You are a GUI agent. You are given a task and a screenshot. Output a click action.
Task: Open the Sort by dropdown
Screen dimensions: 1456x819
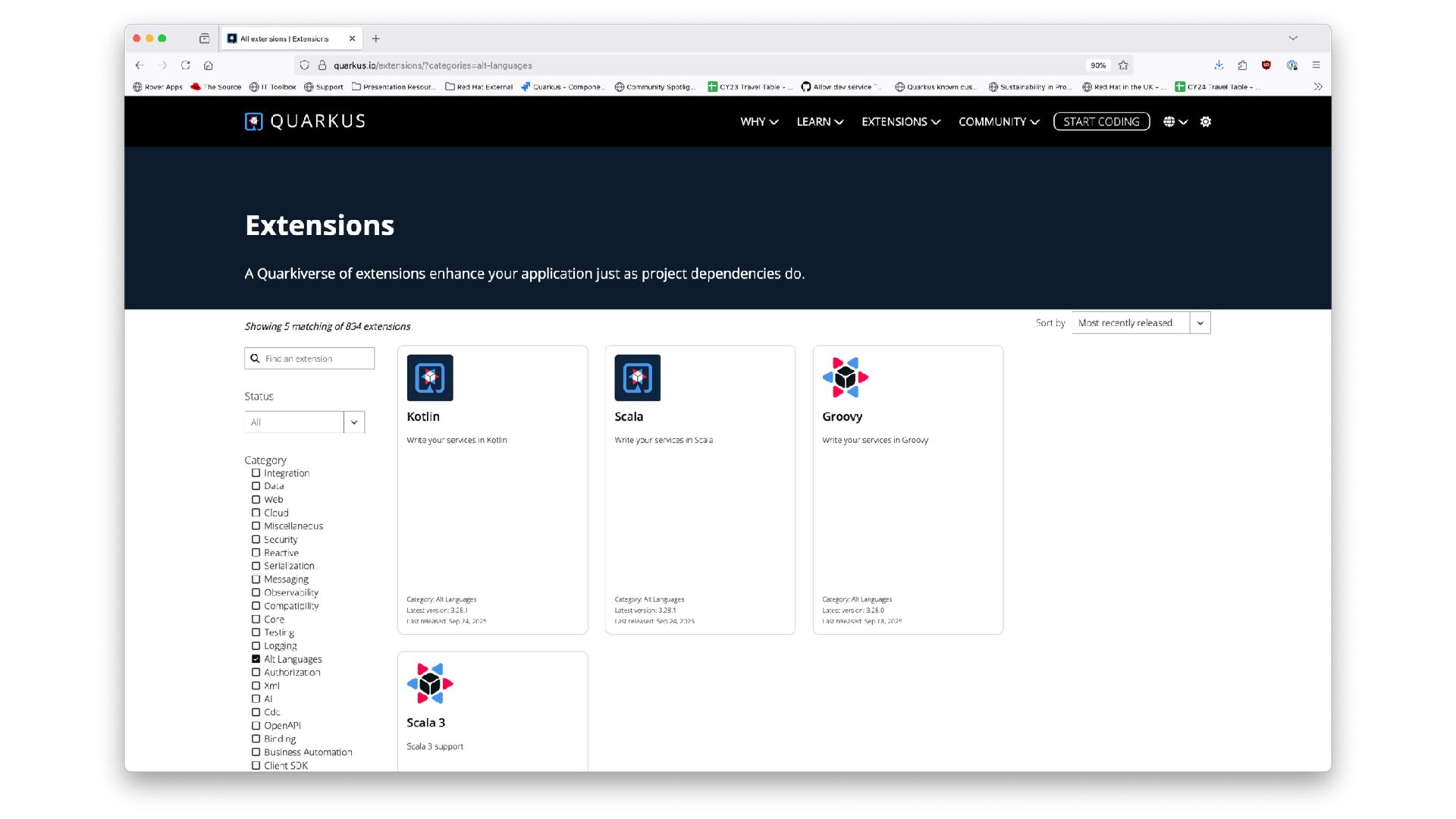[x=1141, y=323]
